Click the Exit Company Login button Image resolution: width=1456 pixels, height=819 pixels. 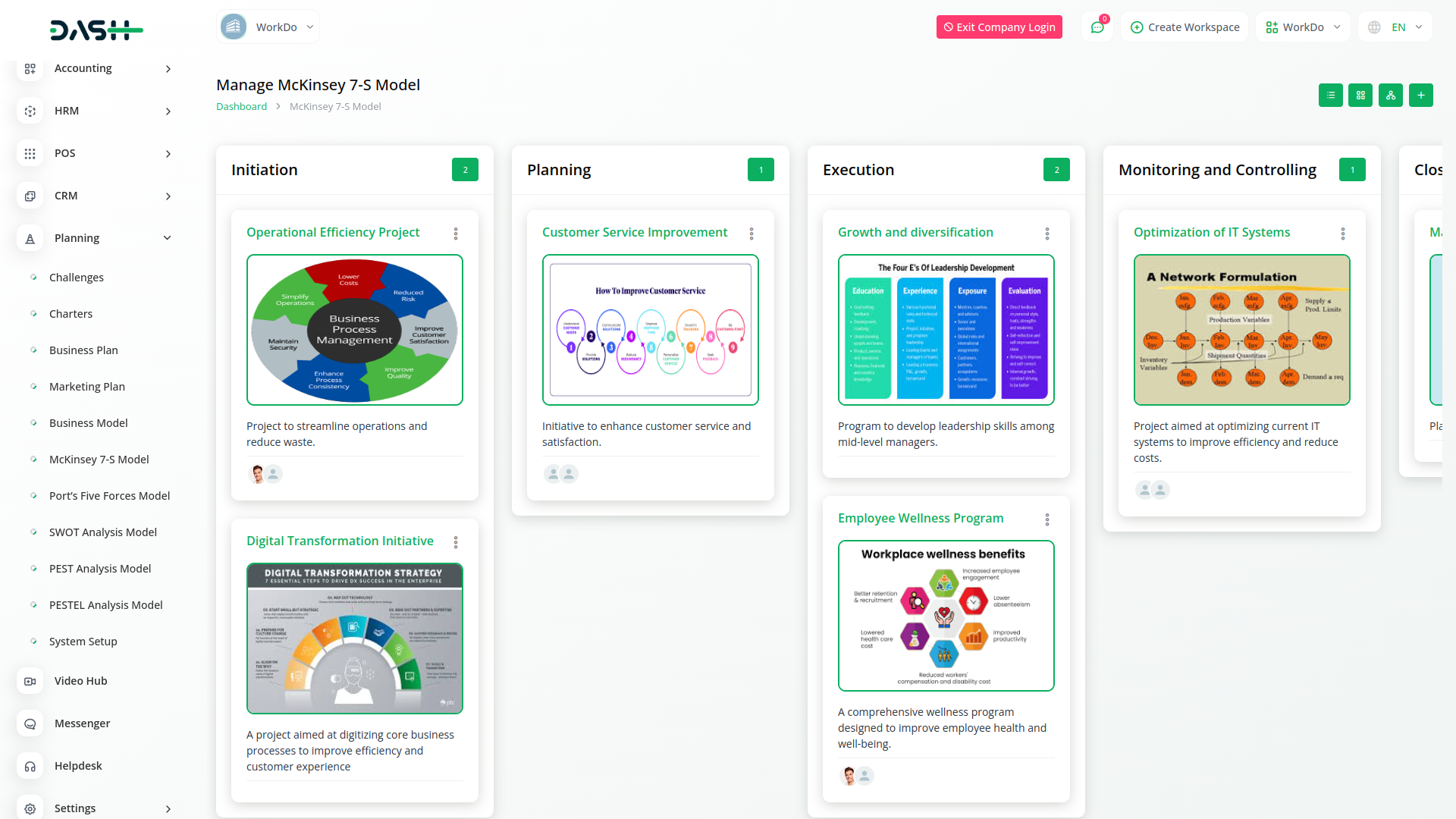click(999, 27)
